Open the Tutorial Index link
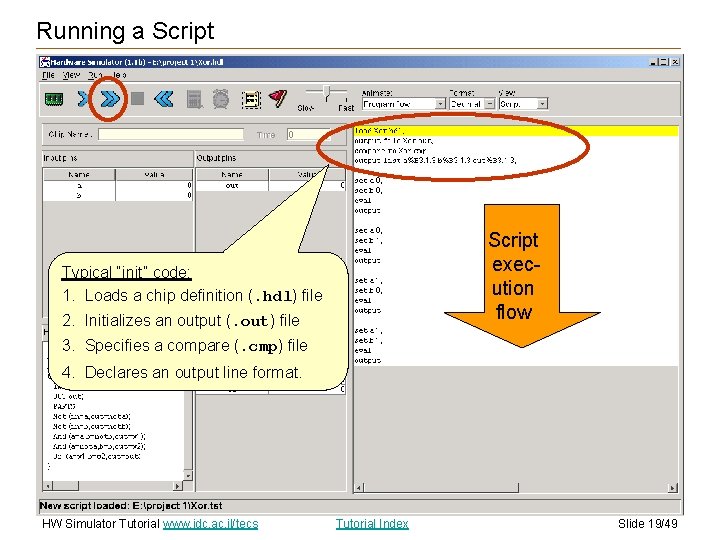The width and height of the screenshot is (720, 540). (x=372, y=524)
